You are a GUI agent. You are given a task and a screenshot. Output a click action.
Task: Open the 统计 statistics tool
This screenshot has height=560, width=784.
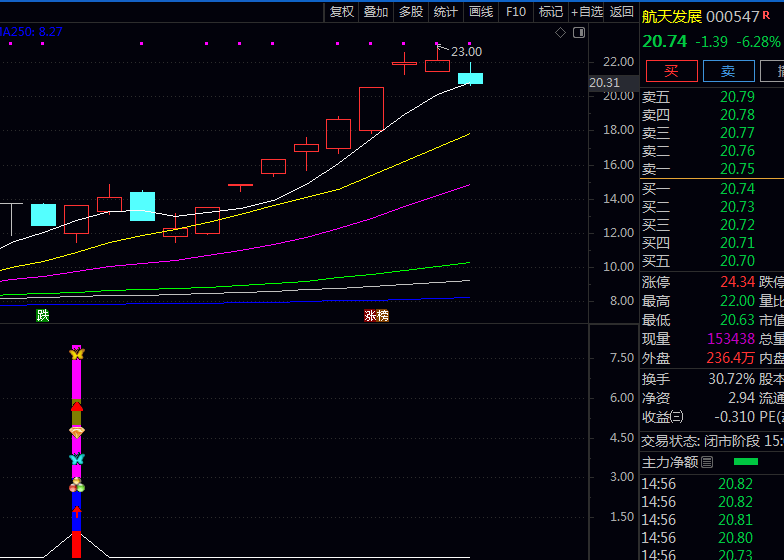446,12
